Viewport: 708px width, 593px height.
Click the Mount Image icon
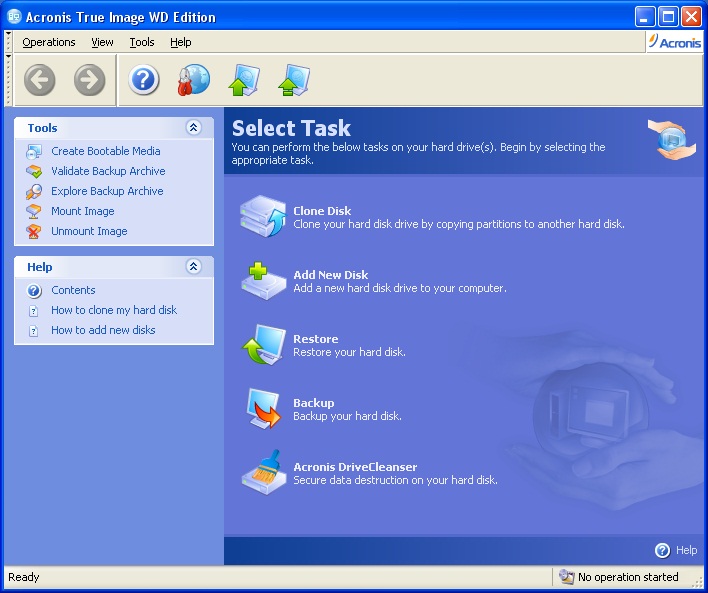click(x=34, y=211)
